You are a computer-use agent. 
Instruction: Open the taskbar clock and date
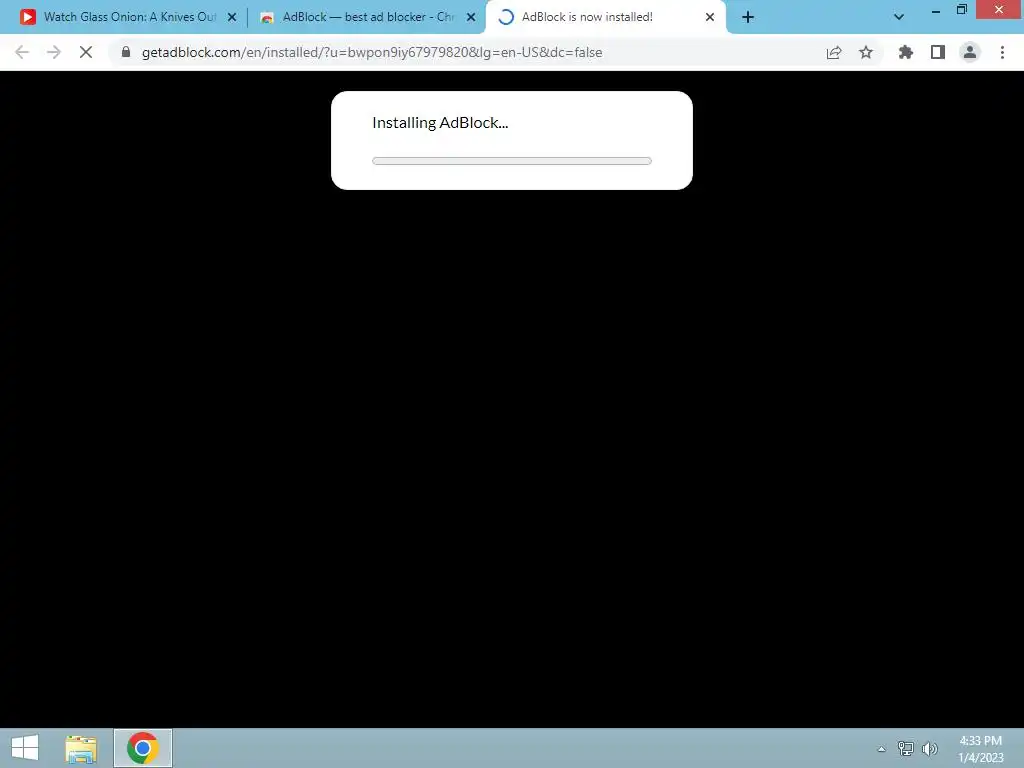coord(981,749)
